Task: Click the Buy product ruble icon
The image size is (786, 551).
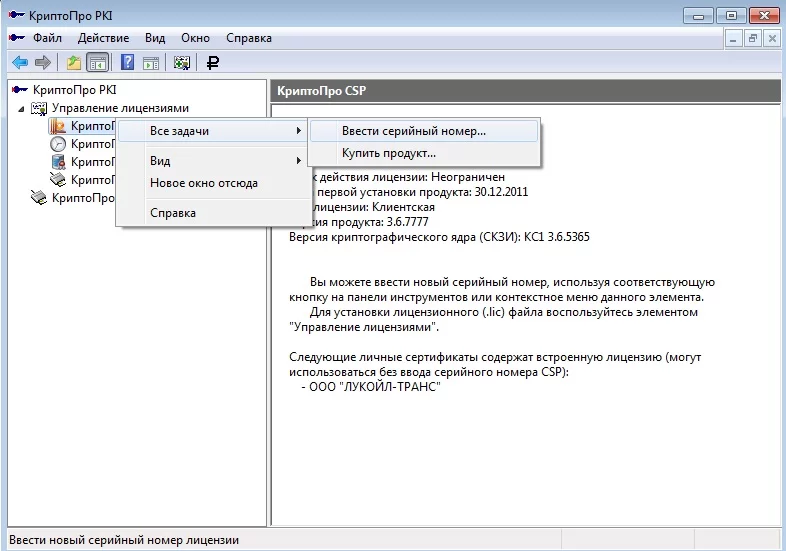Action: 213,63
